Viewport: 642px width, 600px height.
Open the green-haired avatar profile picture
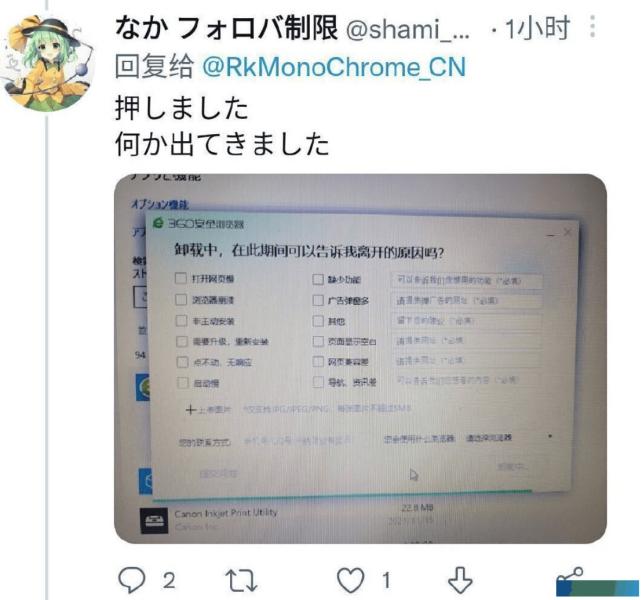46,63
